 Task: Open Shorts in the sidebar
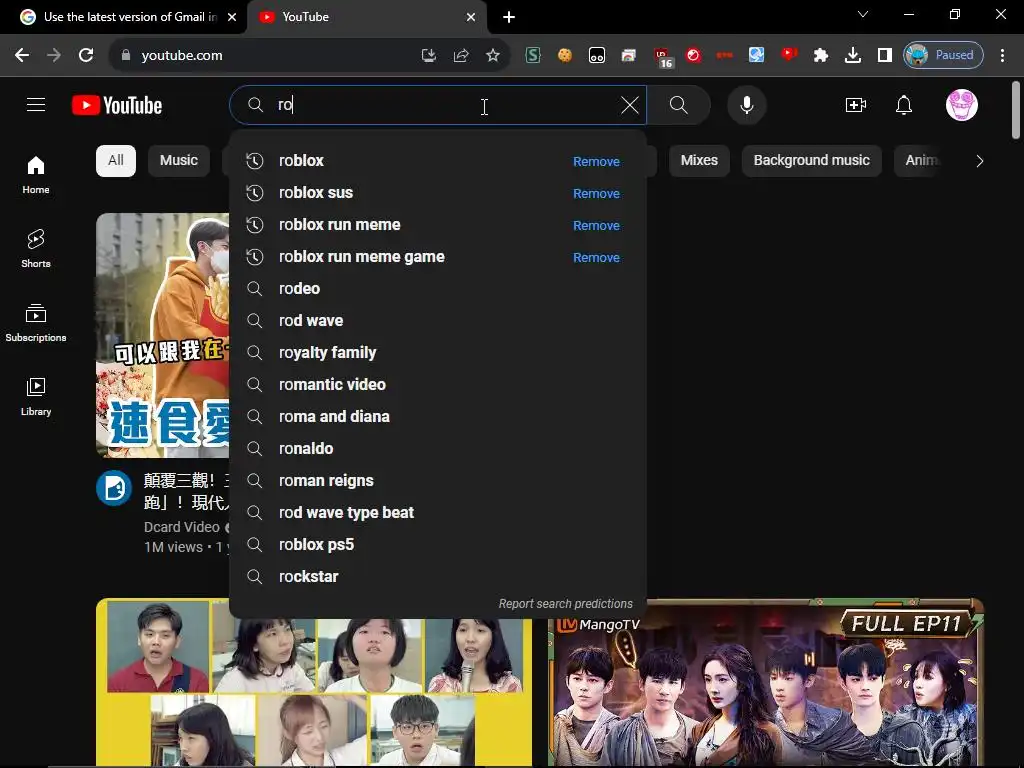coord(36,249)
